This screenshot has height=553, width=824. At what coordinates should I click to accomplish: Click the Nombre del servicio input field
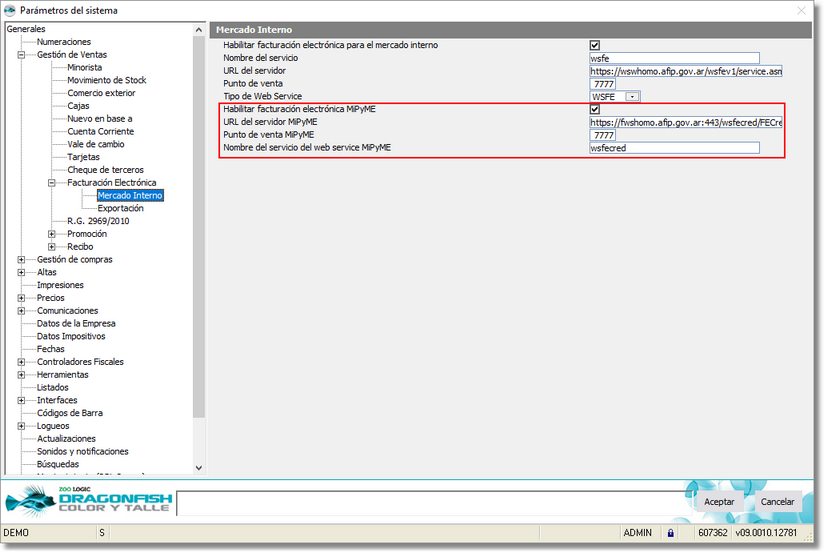pyautogui.click(x=674, y=58)
